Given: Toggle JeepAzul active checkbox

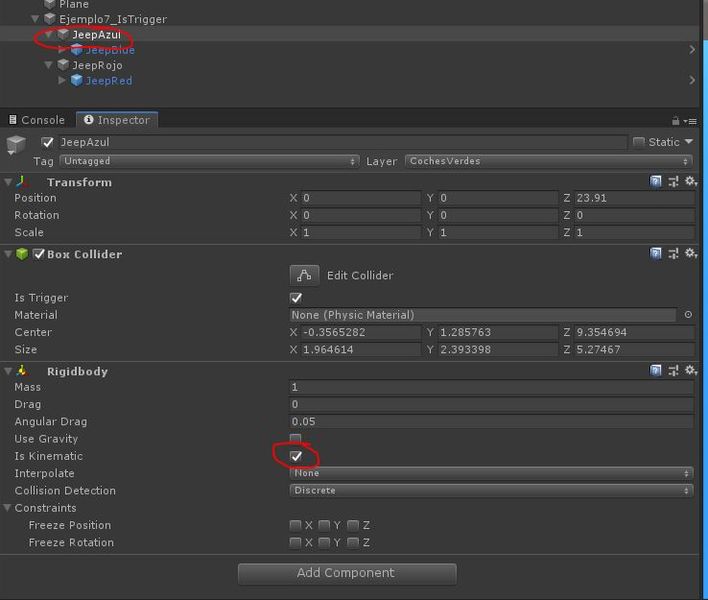Looking at the screenshot, I should coord(47,142).
